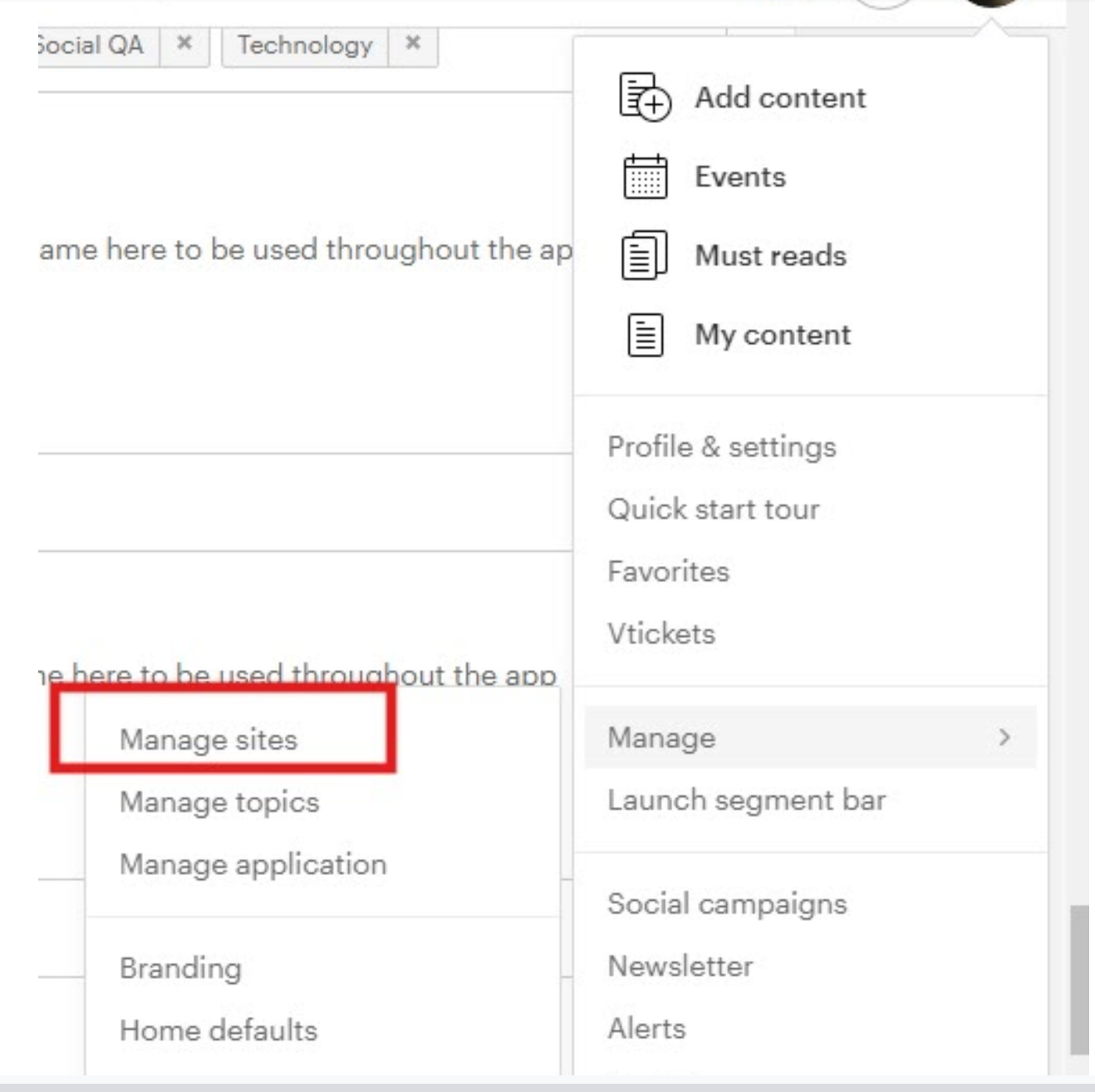The image size is (1095, 1092).
Task: Choose Manage application in submenu
Action: coord(253,864)
